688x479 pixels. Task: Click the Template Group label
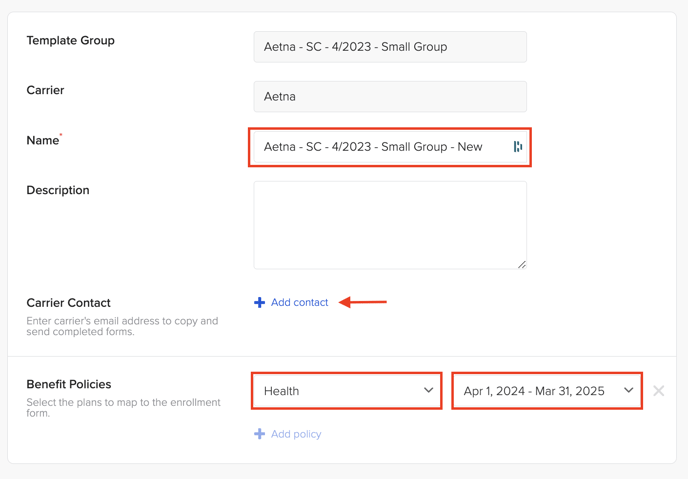(x=71, y=40)
